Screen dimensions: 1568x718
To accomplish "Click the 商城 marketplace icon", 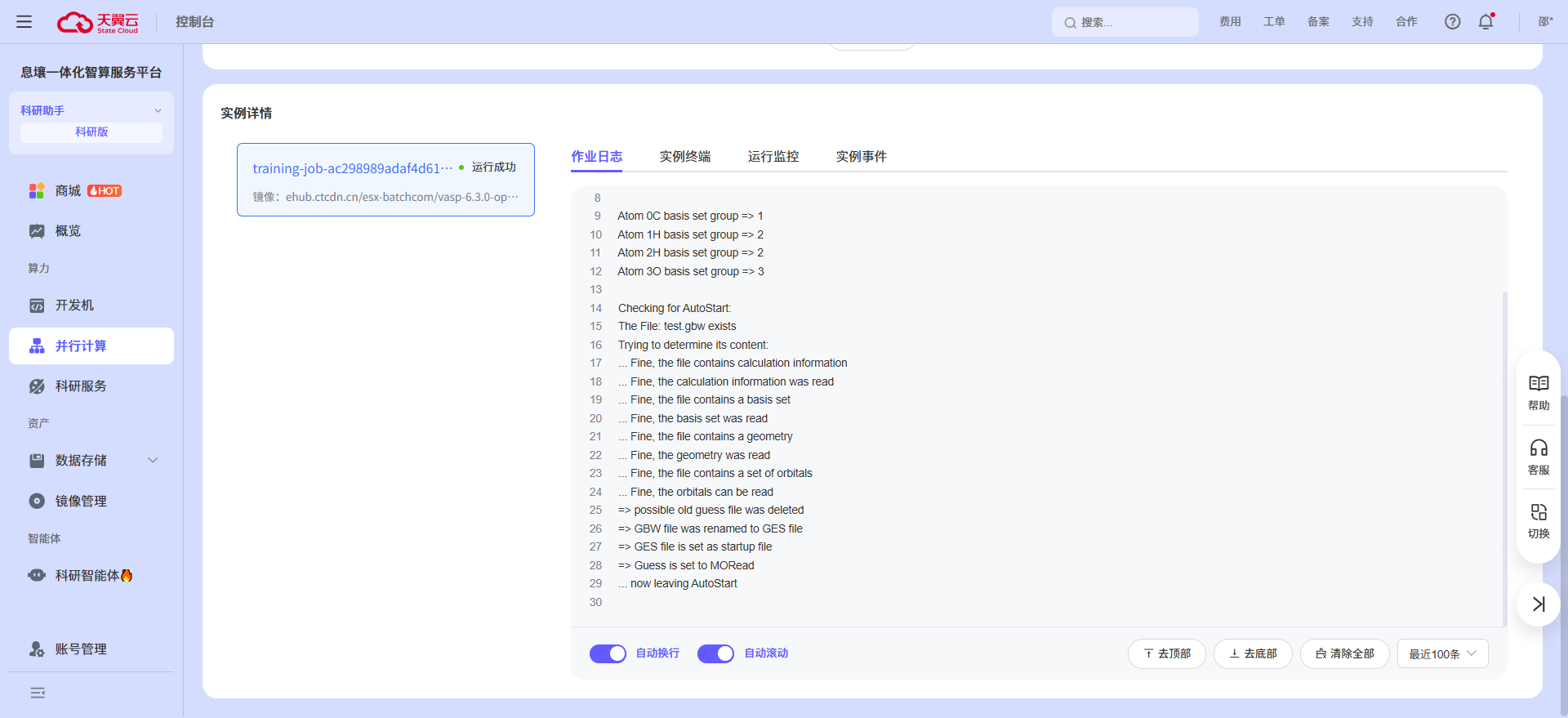I will 37,191.
